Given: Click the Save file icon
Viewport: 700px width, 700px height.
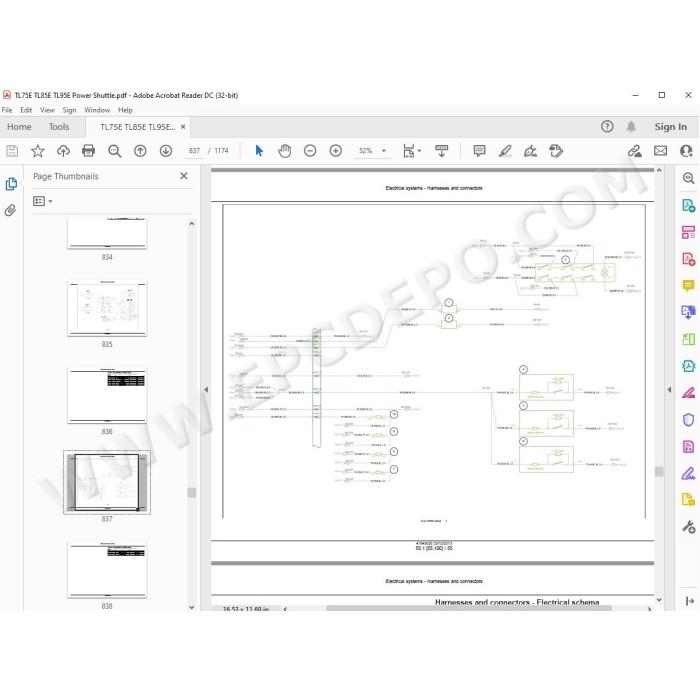Looking at the screenshot, I should [x=12, y=151].
